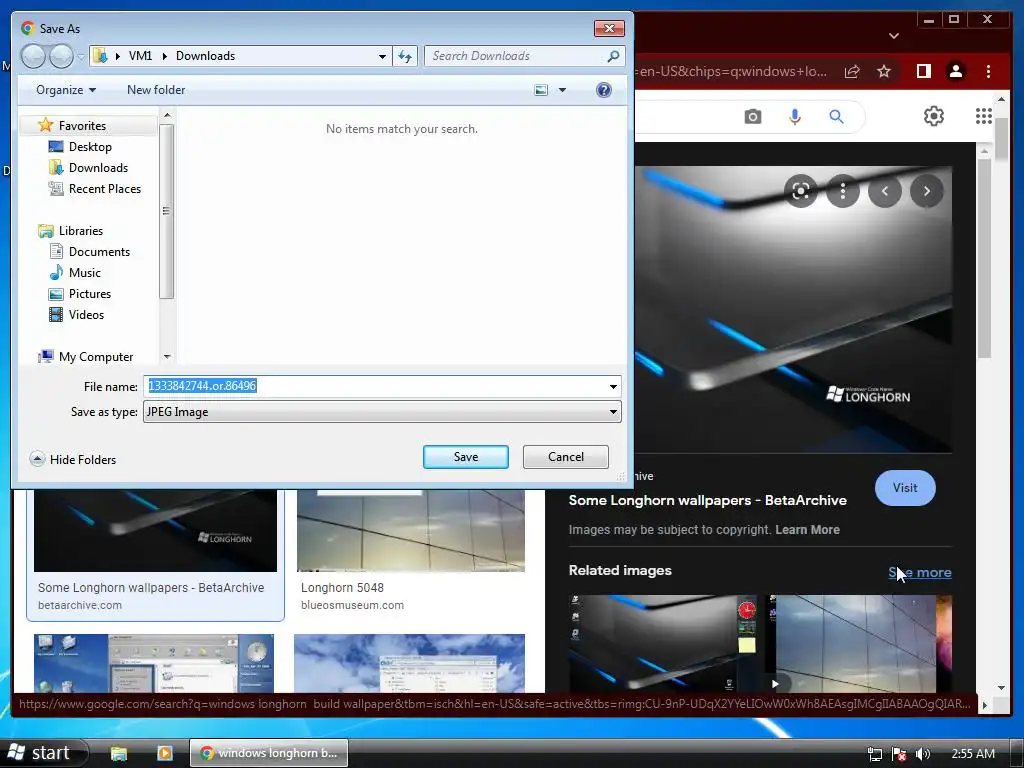Screen dimensions: 1024x768
Task: Expand the File name dropdown arrow
Action: [x=613, y=387]
